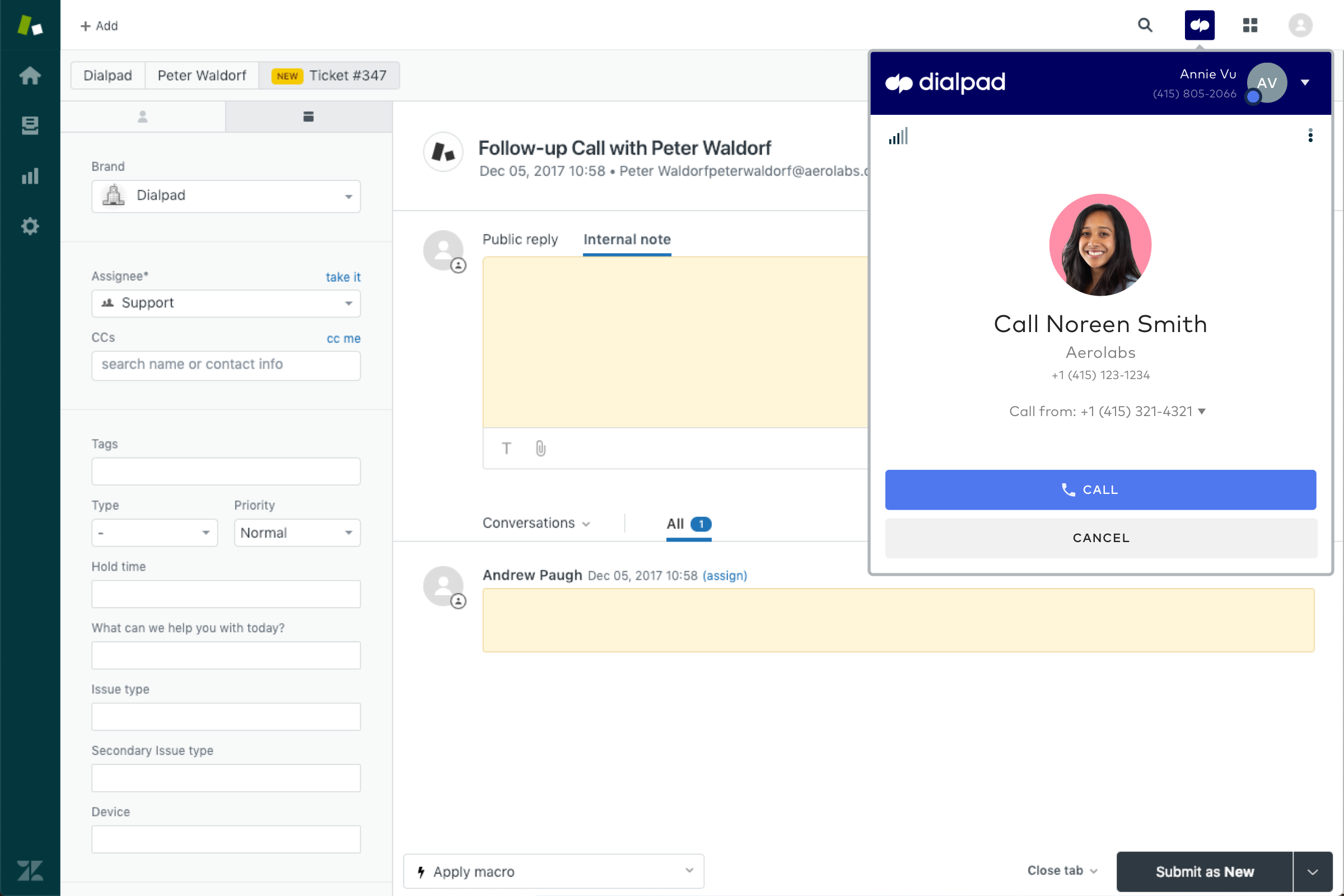Select the Internal note tab
Viewport: 1344px width, 896px height.
tap(627, 240)
